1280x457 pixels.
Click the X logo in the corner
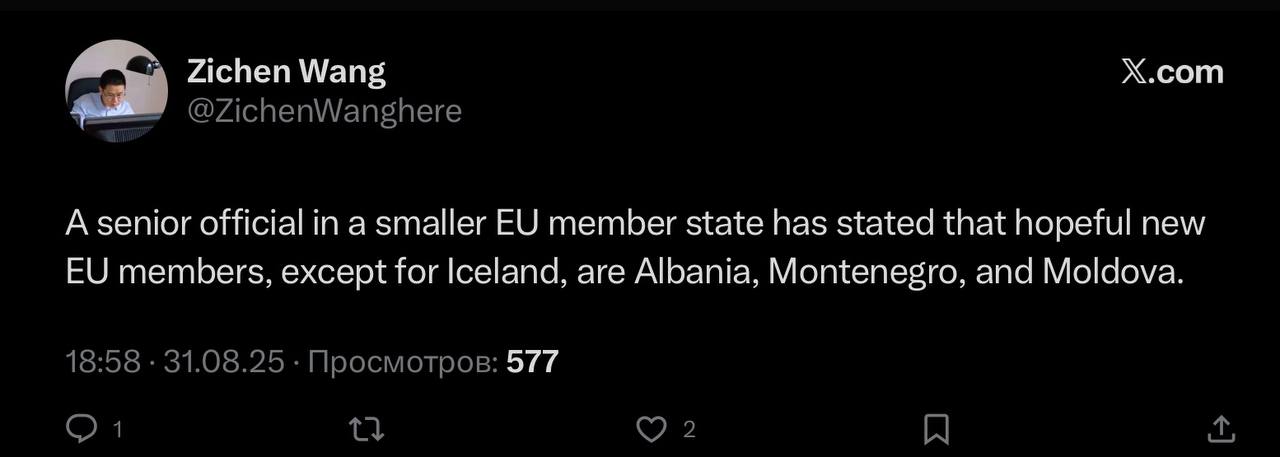pyautogui.click(x=1135, y=72)
